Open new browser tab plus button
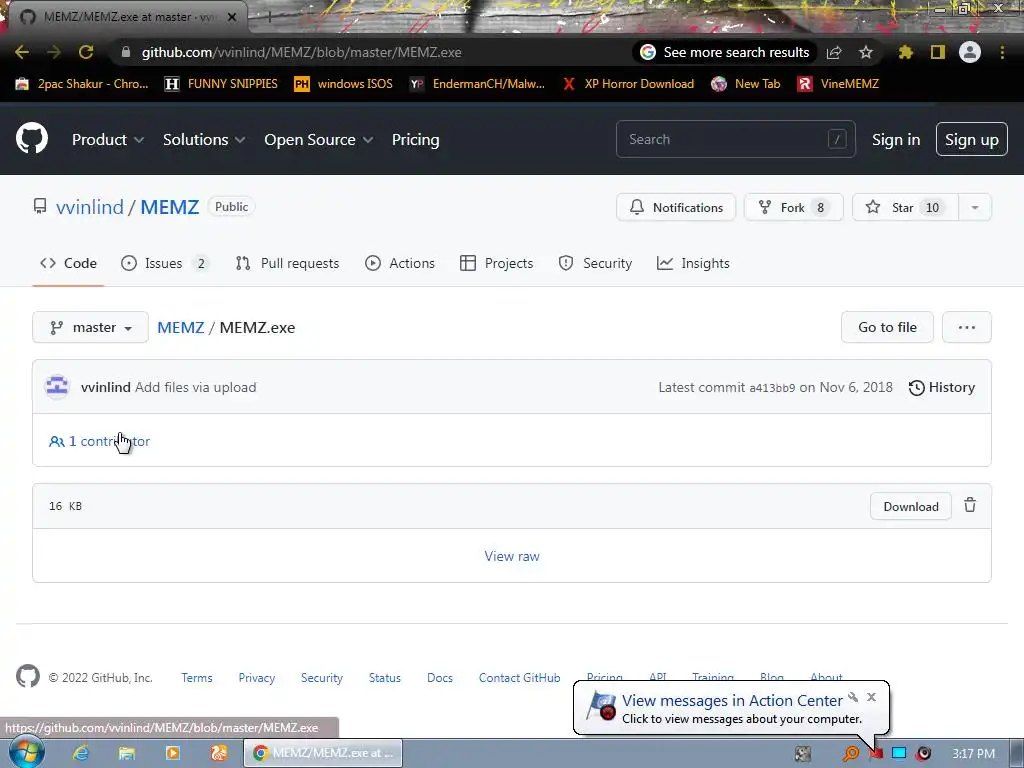Screen dimensions: 1024x768 click(268, 17)
